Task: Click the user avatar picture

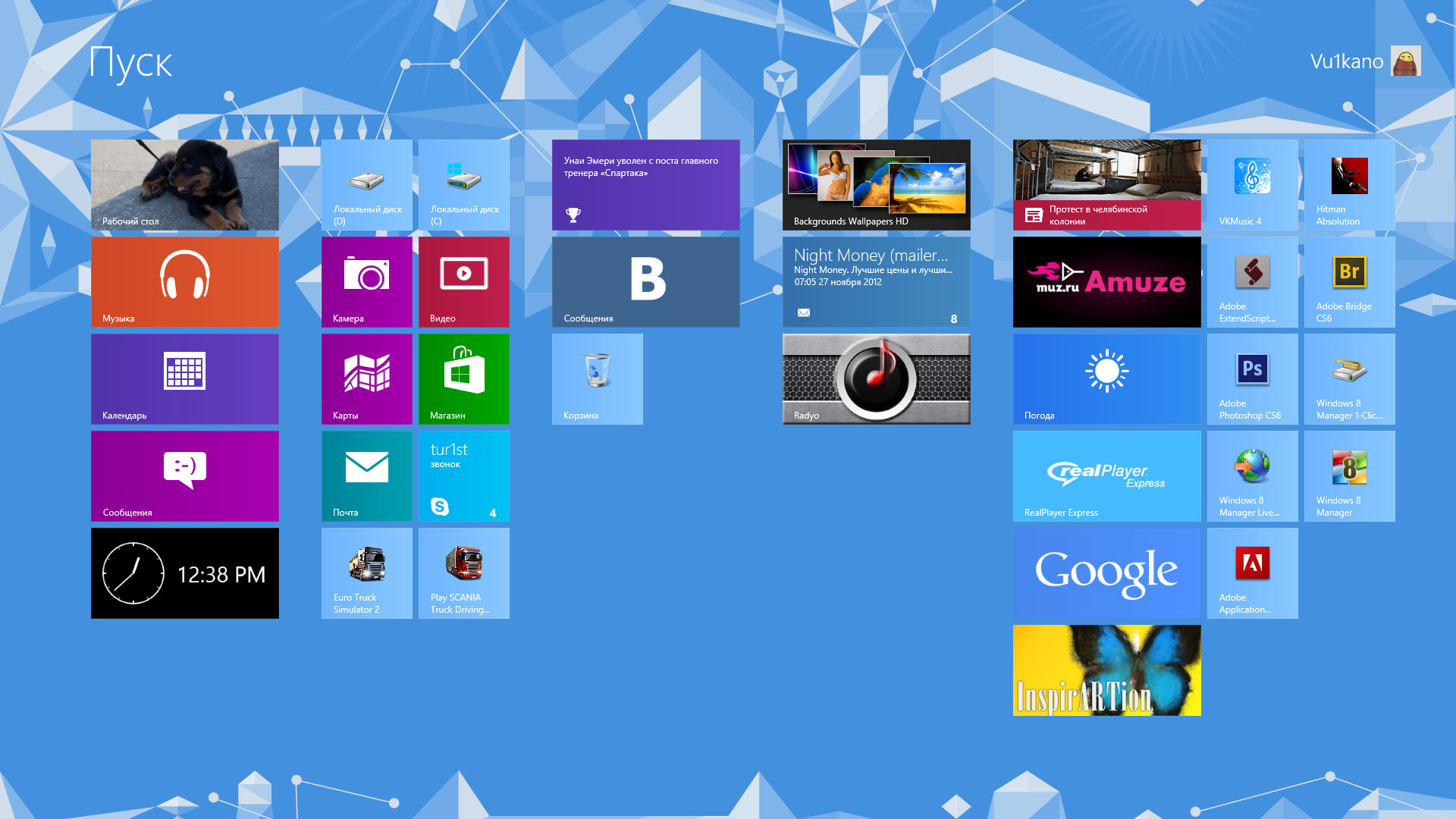Action: pyautogui.click(x=1405, y=61)
